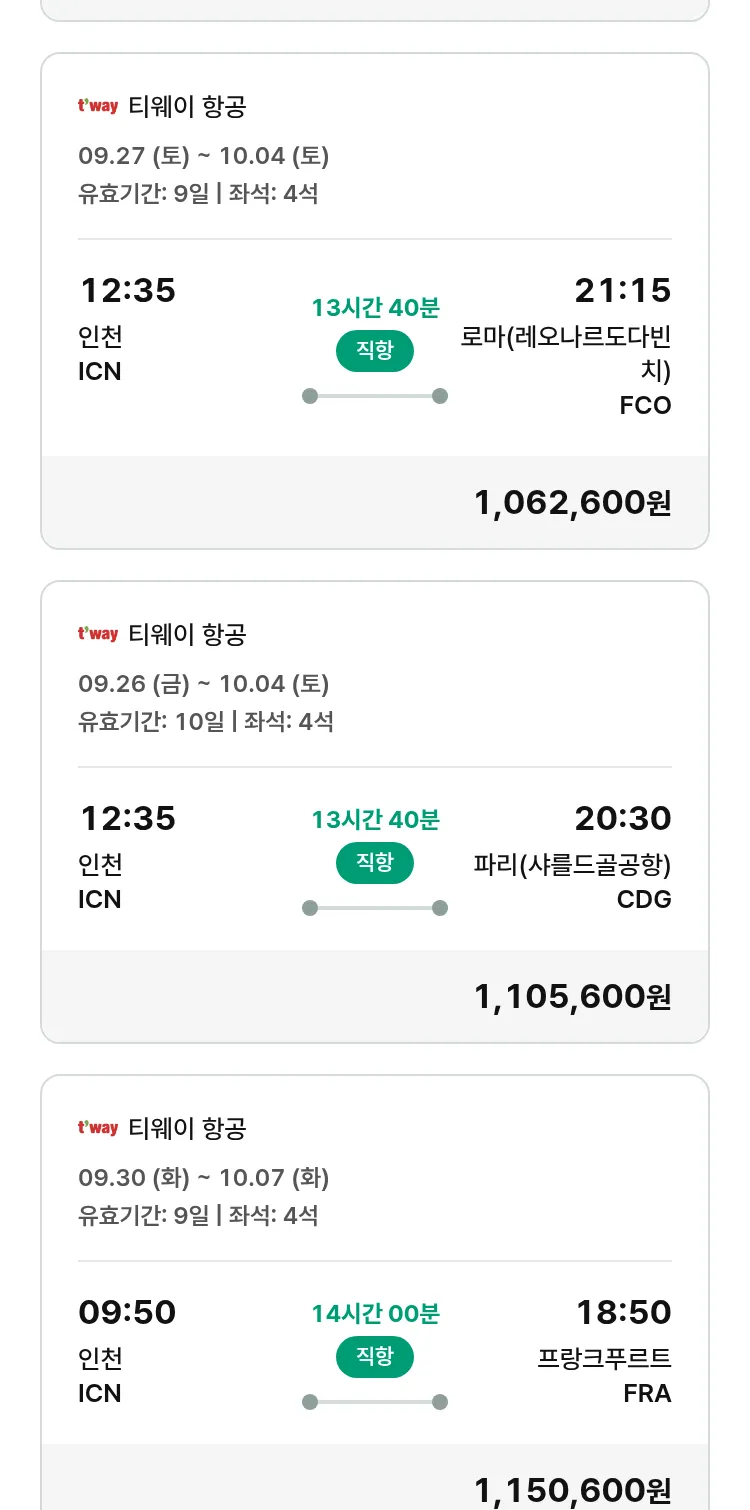Click the route line on Rome flight
Screen dimensions: 750x1510
tap(375, 396)
